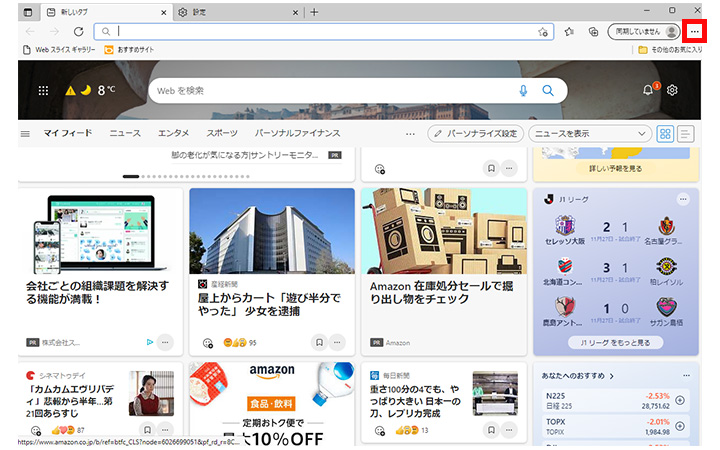Click the browser refresh button
720x450 pixels.
click(79, 31)
